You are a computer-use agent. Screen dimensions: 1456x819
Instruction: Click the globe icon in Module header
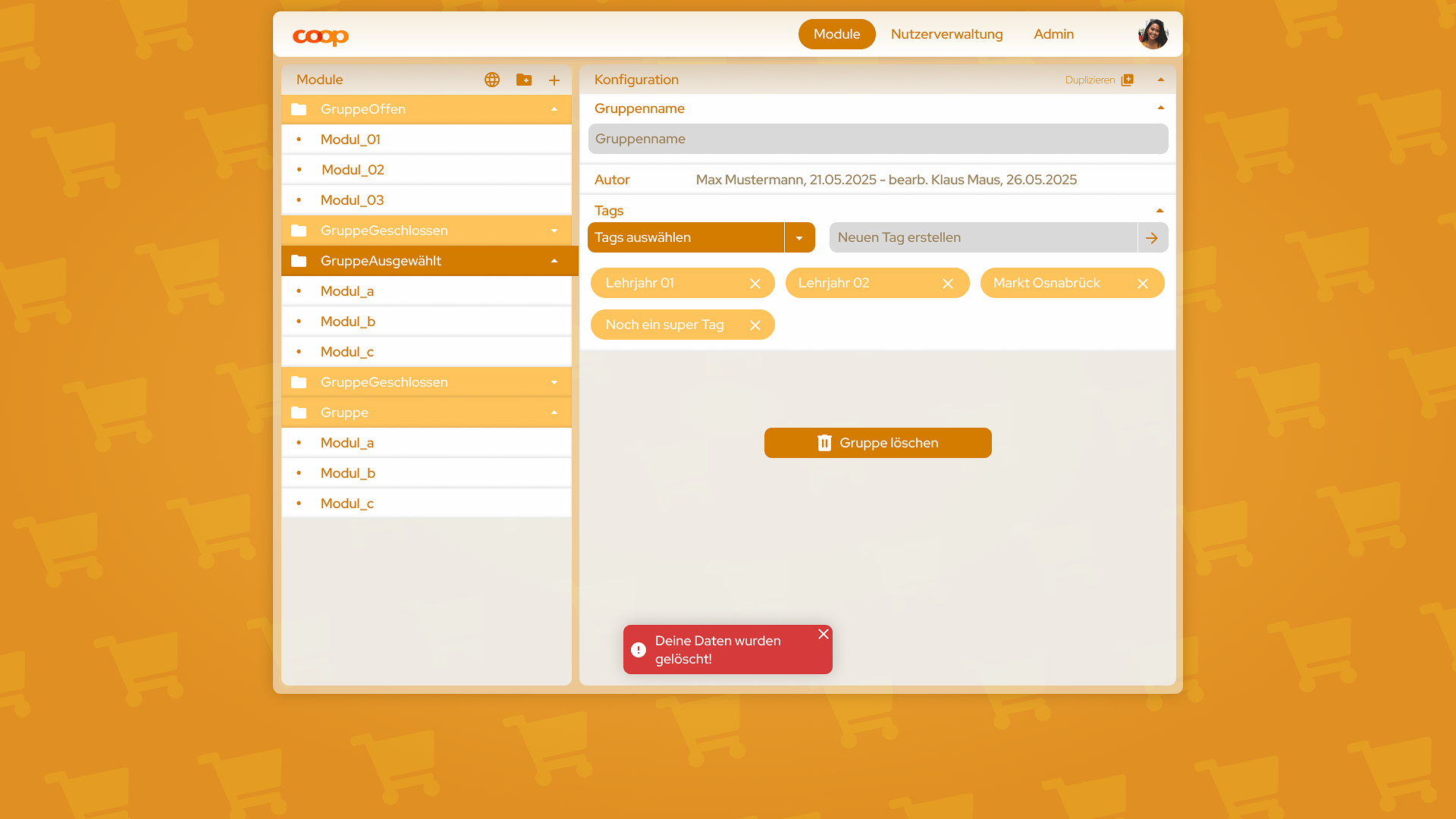[x=492, y=80]
